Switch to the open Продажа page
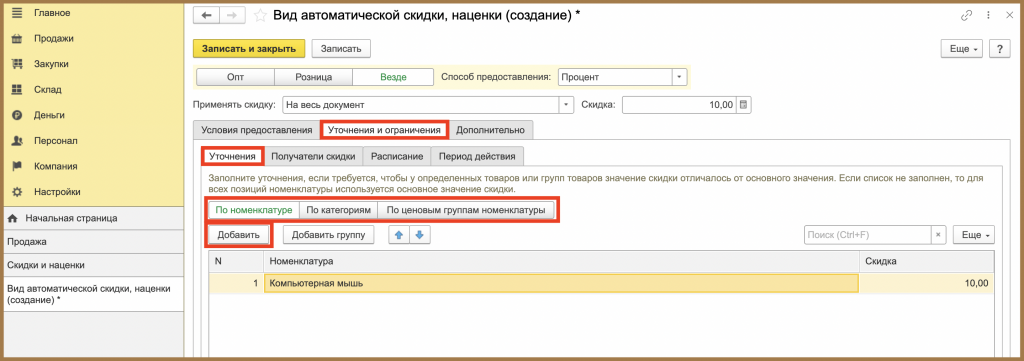Screen dimensions: 1024x361 (92, 242)
